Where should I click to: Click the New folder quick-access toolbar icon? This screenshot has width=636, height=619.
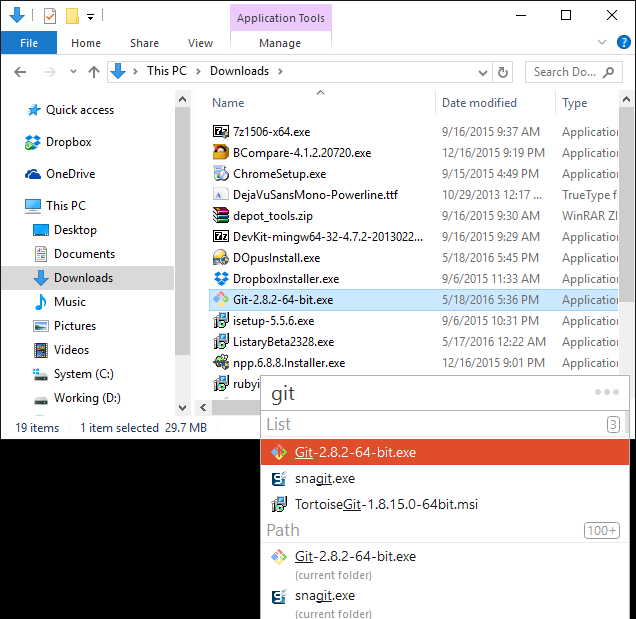(72, 16)
